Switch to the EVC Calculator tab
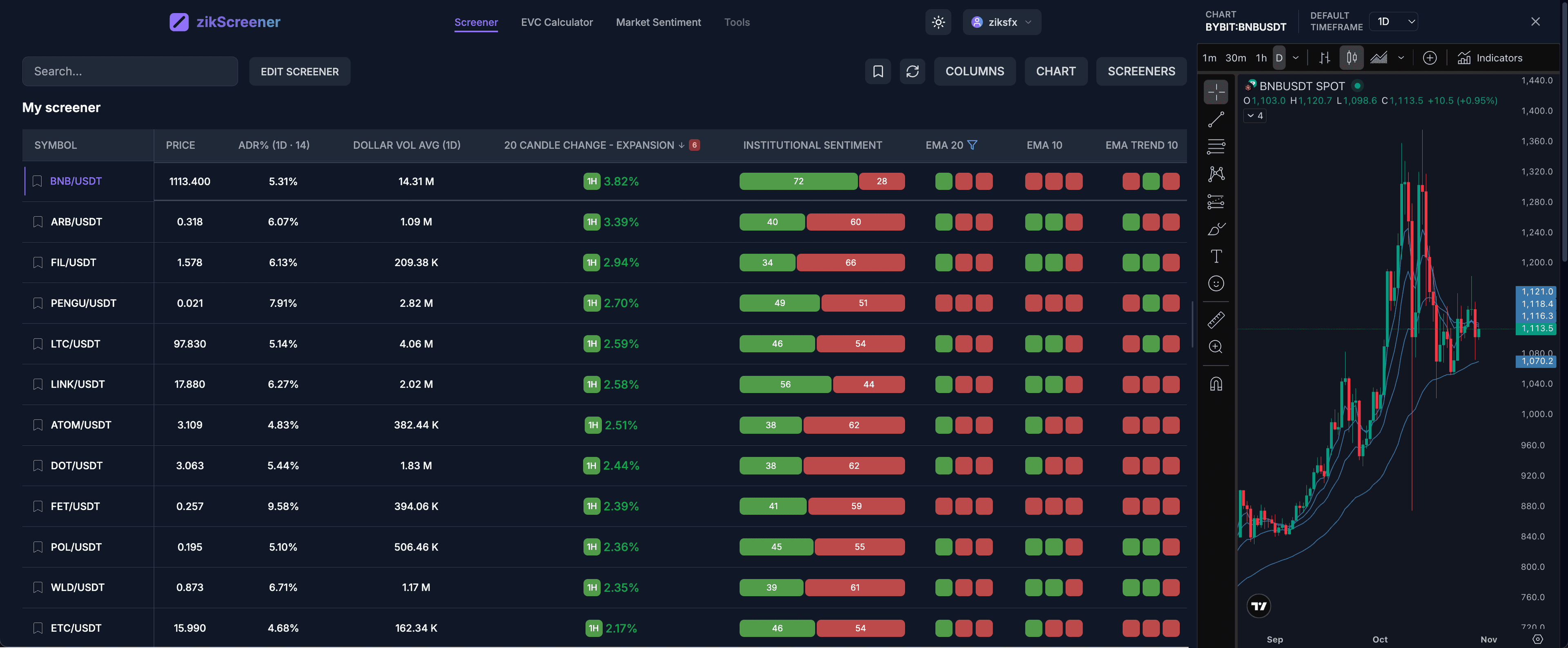This screenshot has height=648, width=1568. (x=556, y=22)
